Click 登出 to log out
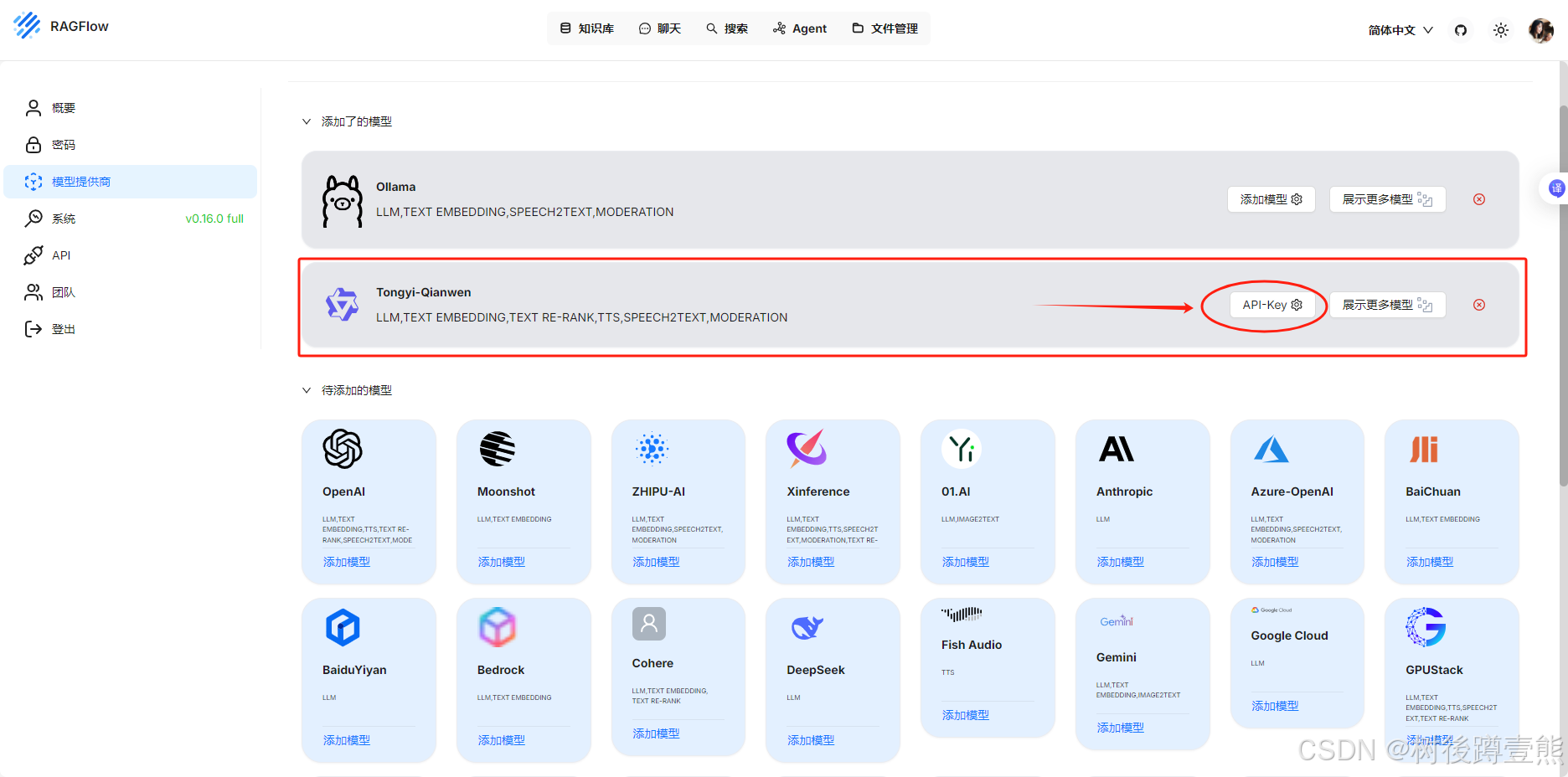 pyautogui.click(x=131, y=329)
